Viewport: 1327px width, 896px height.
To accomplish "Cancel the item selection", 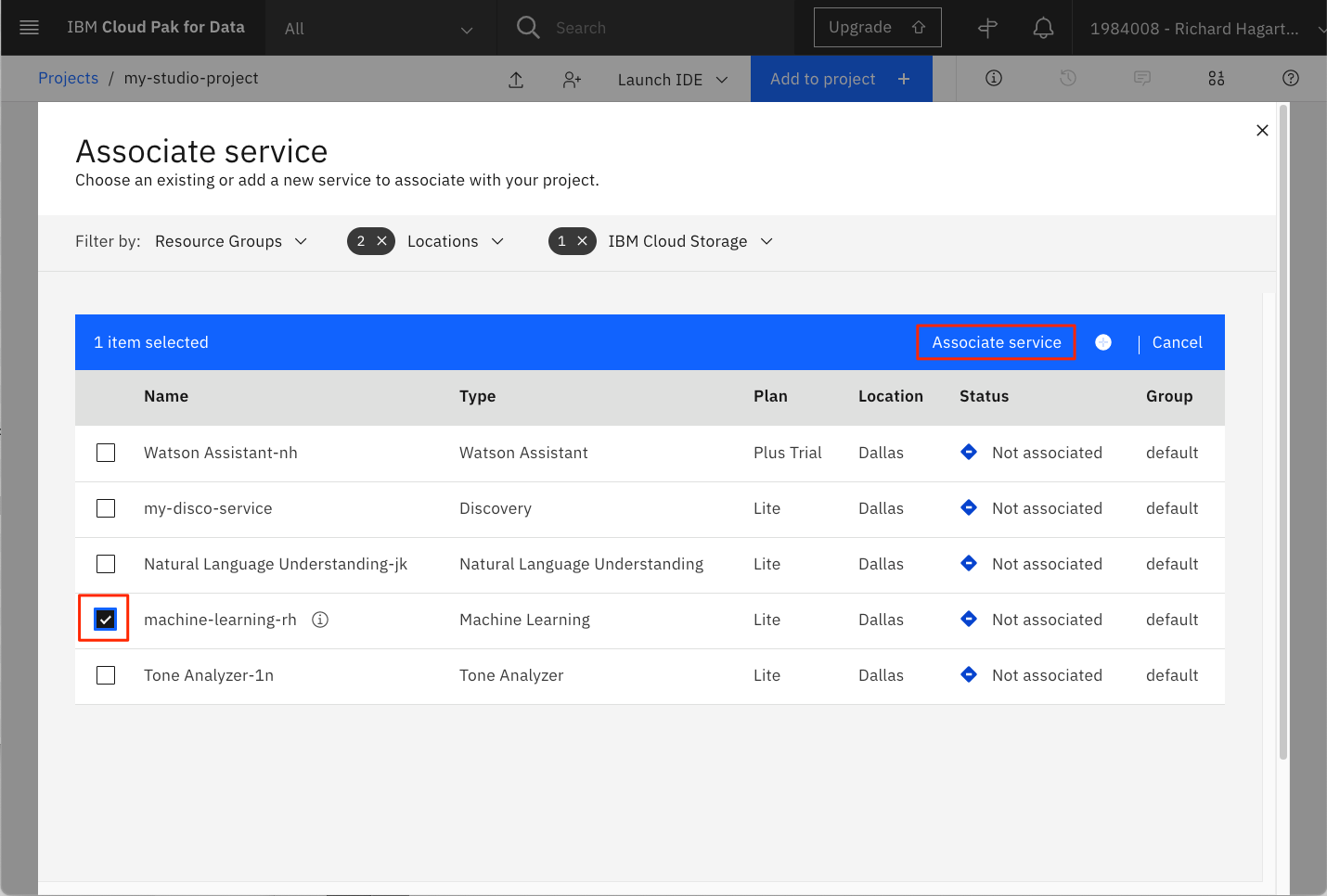I will tap(1177, 342).
